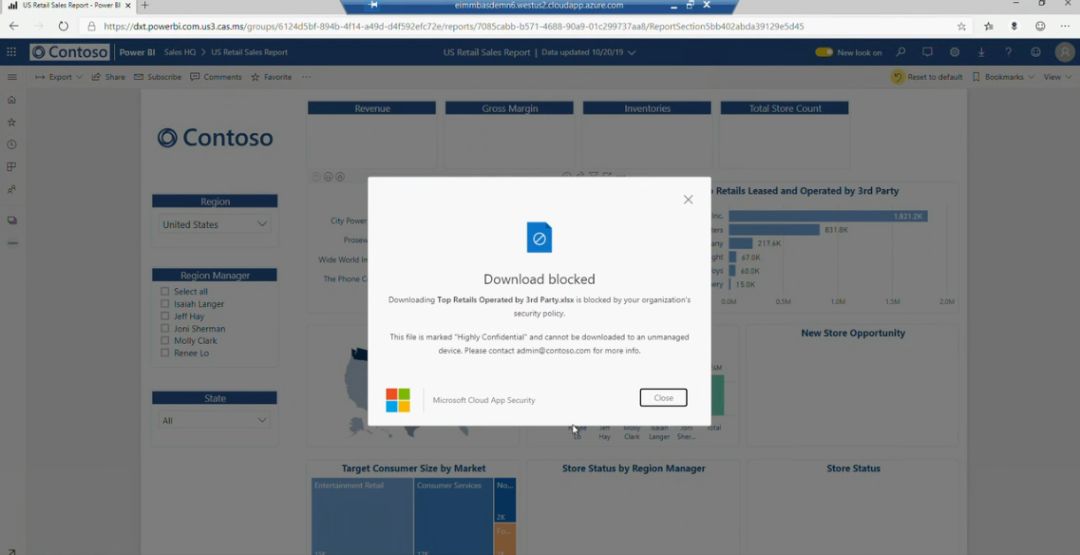This screenshot has width=1080, height=555.
Task: Open Apps icon in left sidebar
Action: click(12, 167)
